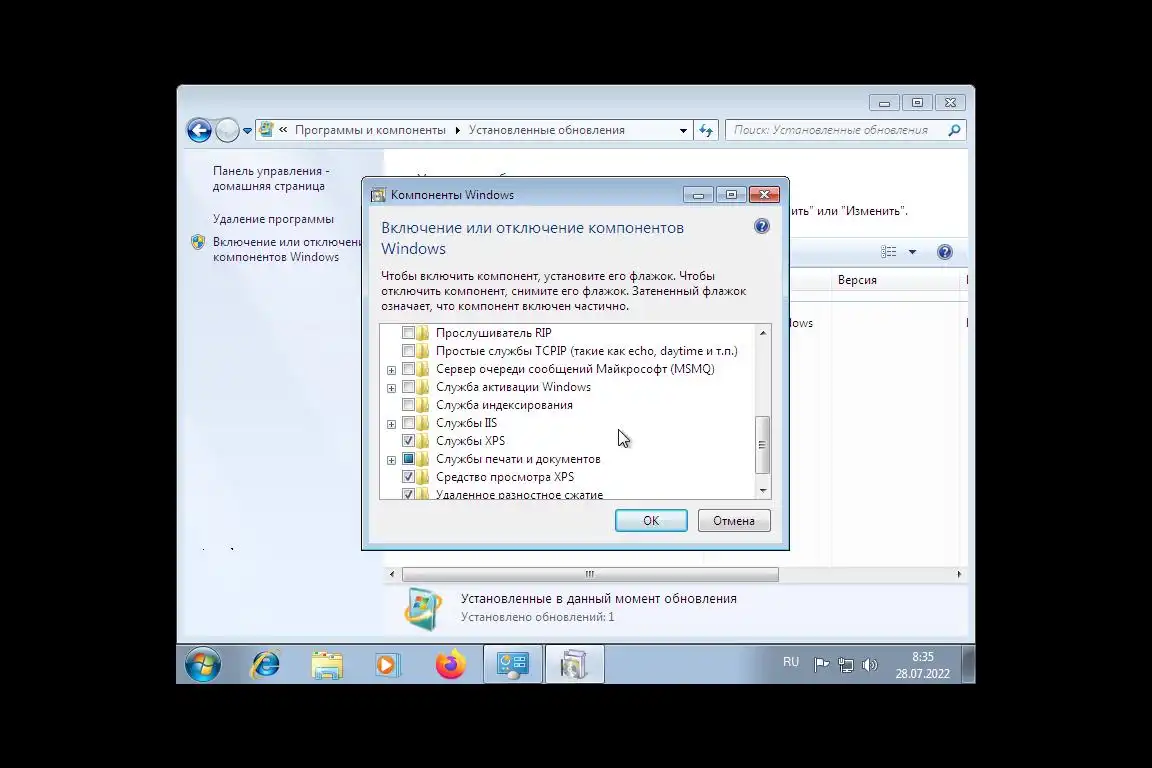Toggle the 'Служба активации Windows' checkbox
Image resolution: width=1152 pixels, height=768 pixels.
click(408, 387)
